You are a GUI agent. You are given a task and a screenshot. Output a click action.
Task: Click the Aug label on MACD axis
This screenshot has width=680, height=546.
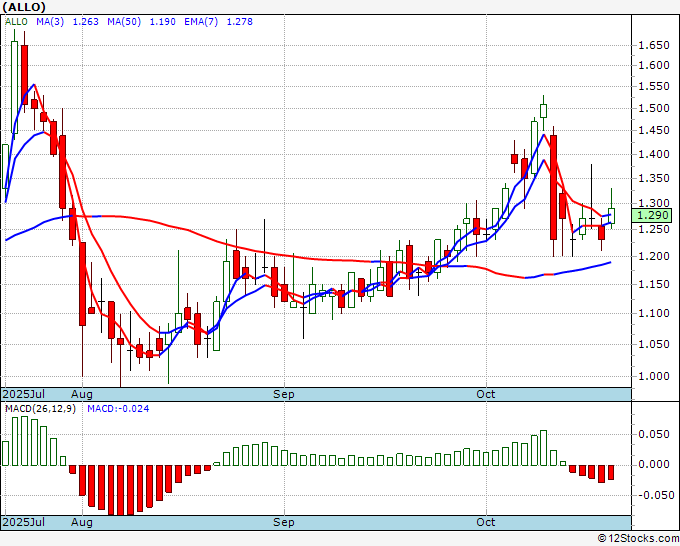coord(82,522)
